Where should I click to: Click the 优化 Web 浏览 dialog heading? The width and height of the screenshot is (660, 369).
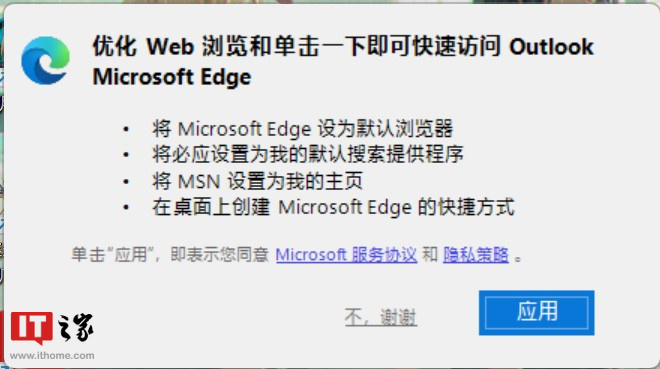(343, 46)
